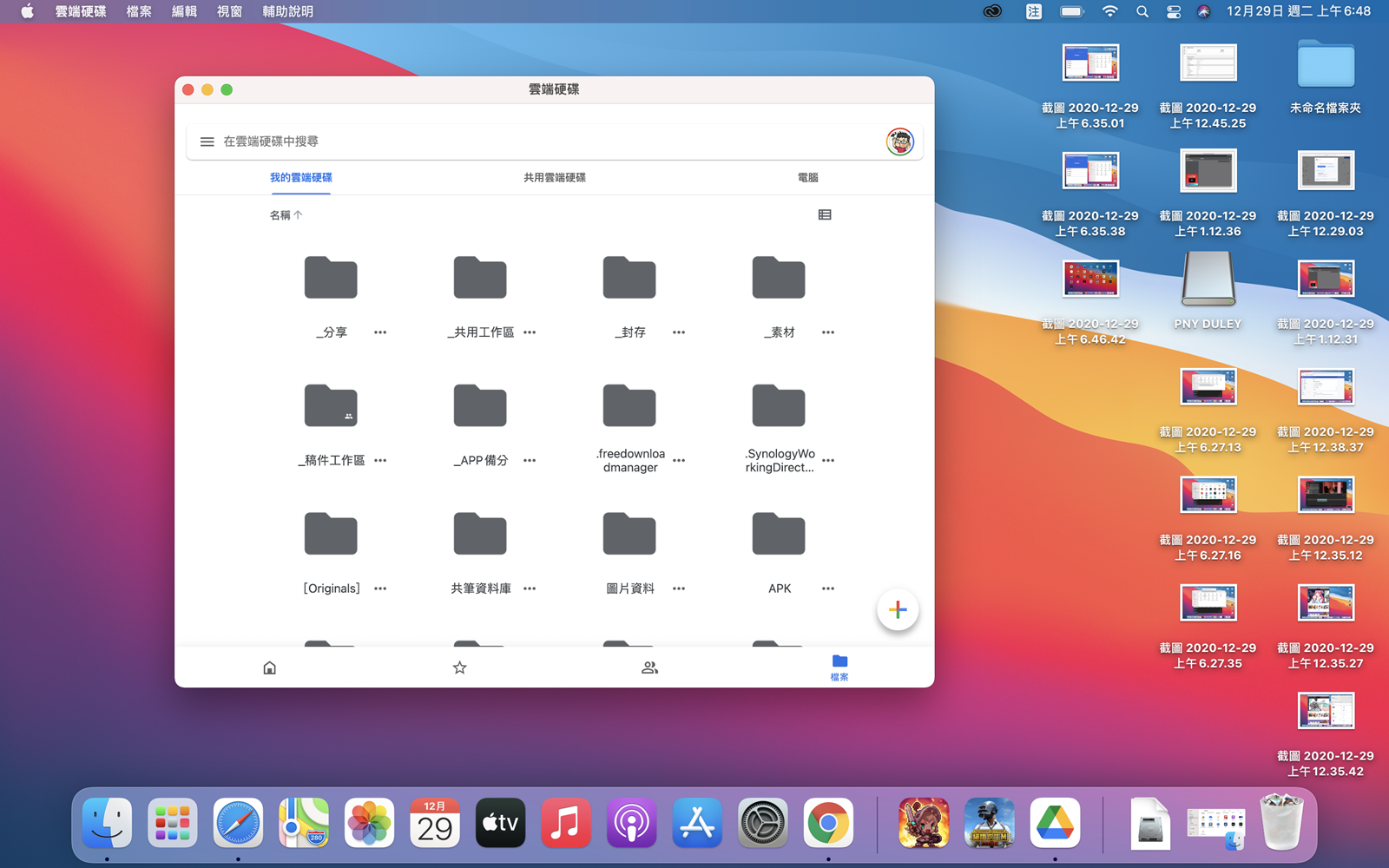Switch to 電腦 tab

[807, 177]
